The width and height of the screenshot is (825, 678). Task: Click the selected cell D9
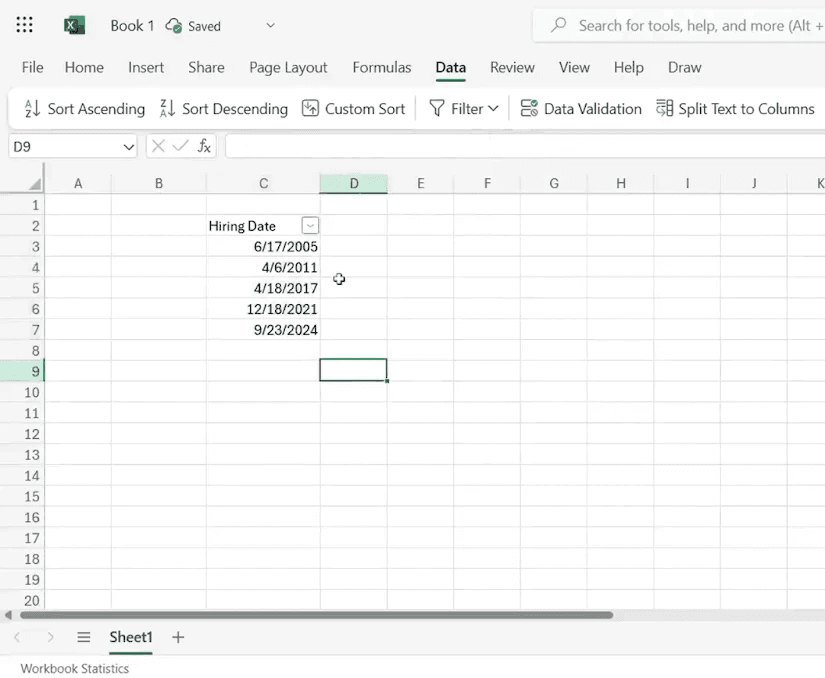pyautogui.click(x=353, y=370)
